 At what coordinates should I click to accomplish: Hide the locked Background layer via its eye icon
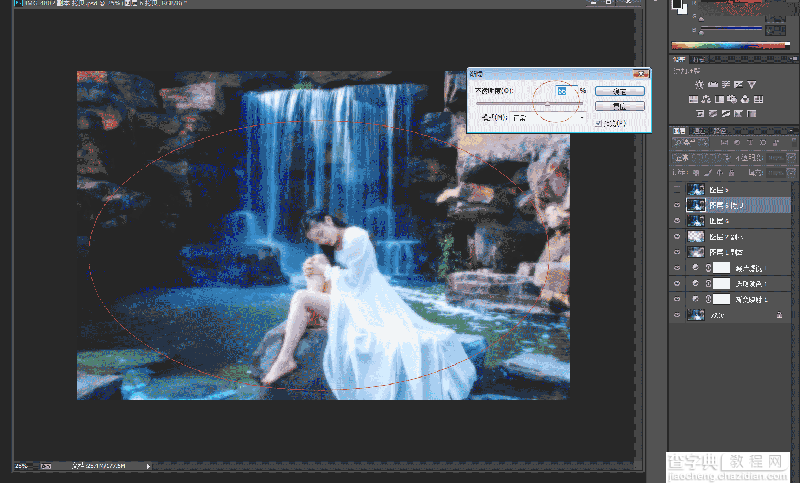(x=677, y=315)
